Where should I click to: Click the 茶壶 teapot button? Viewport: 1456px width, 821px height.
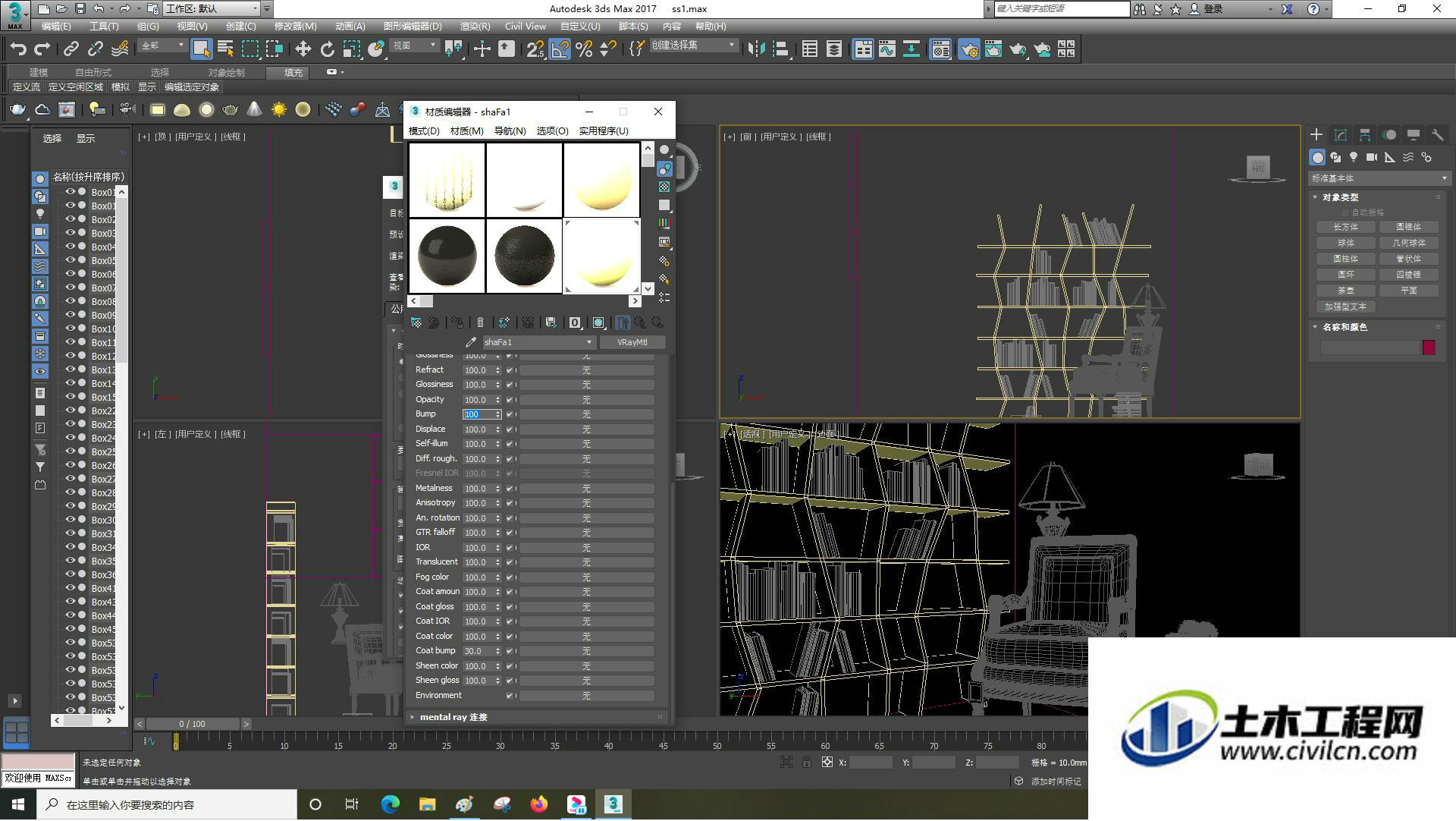click(x=1346, y=291)
